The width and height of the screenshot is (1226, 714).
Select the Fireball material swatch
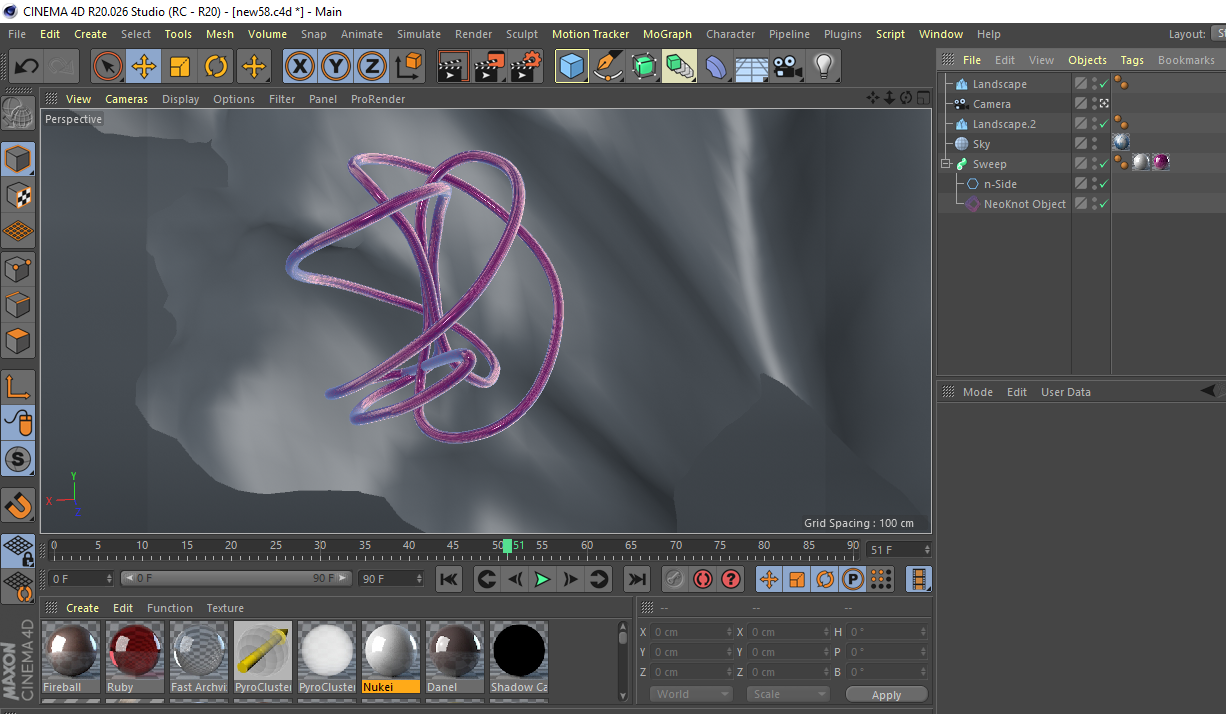(71, 657)
